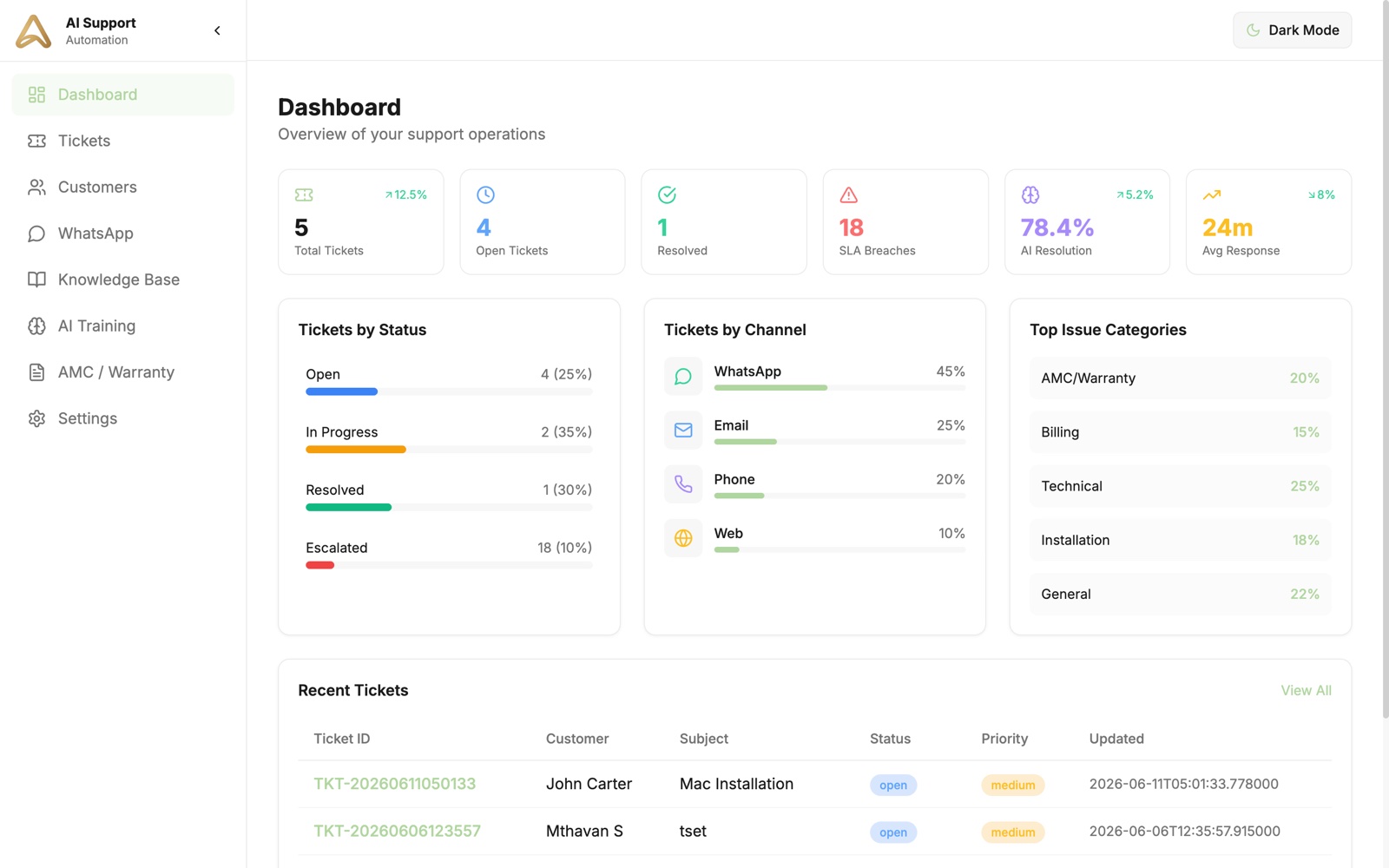The height and width of the screenshot is (868, 1389).
Task: Click the 78.4% AI Resolution value
Action: pyautogui.click(x=1057, y=227)
